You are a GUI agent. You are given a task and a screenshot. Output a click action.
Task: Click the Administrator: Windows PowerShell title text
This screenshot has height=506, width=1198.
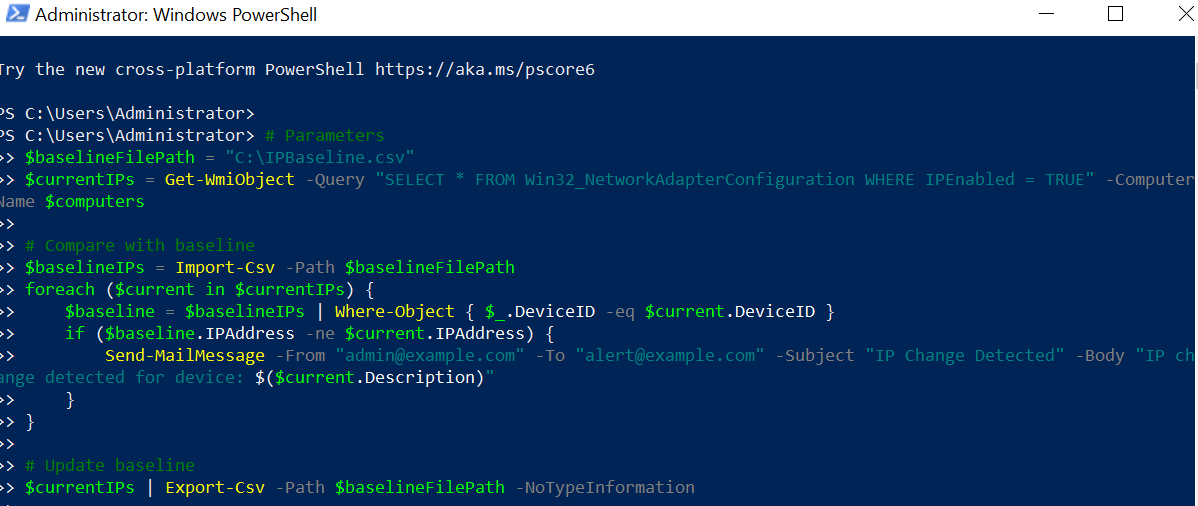point(176,15)
